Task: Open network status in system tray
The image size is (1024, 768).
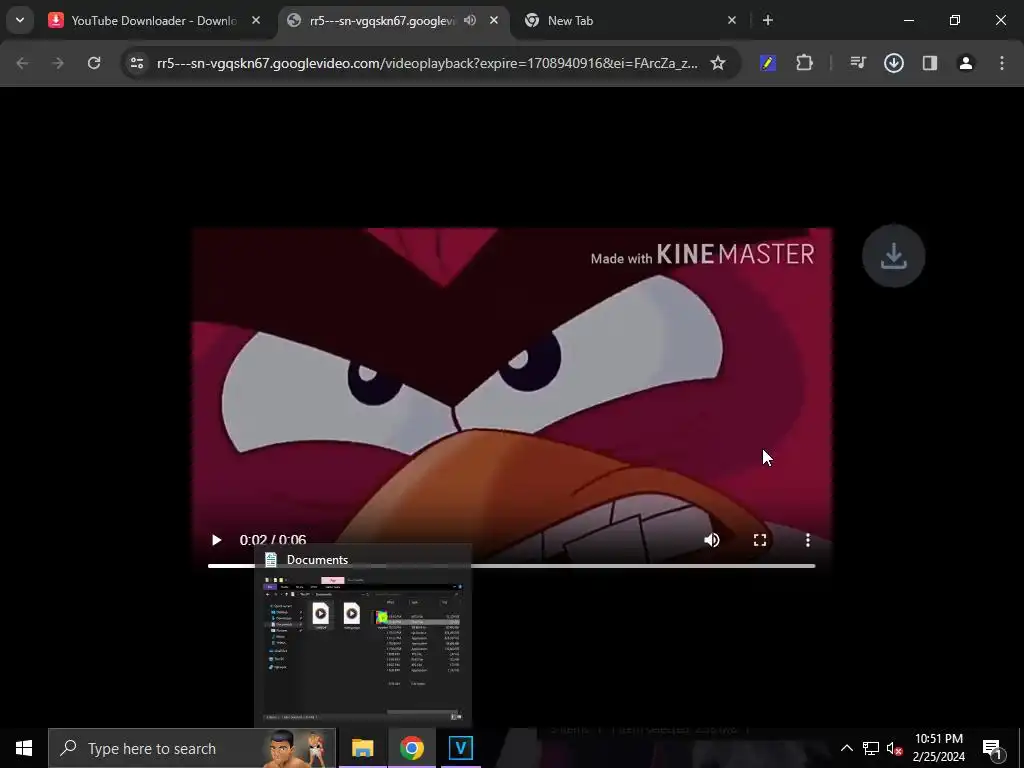Action: [x=871, y=748]
